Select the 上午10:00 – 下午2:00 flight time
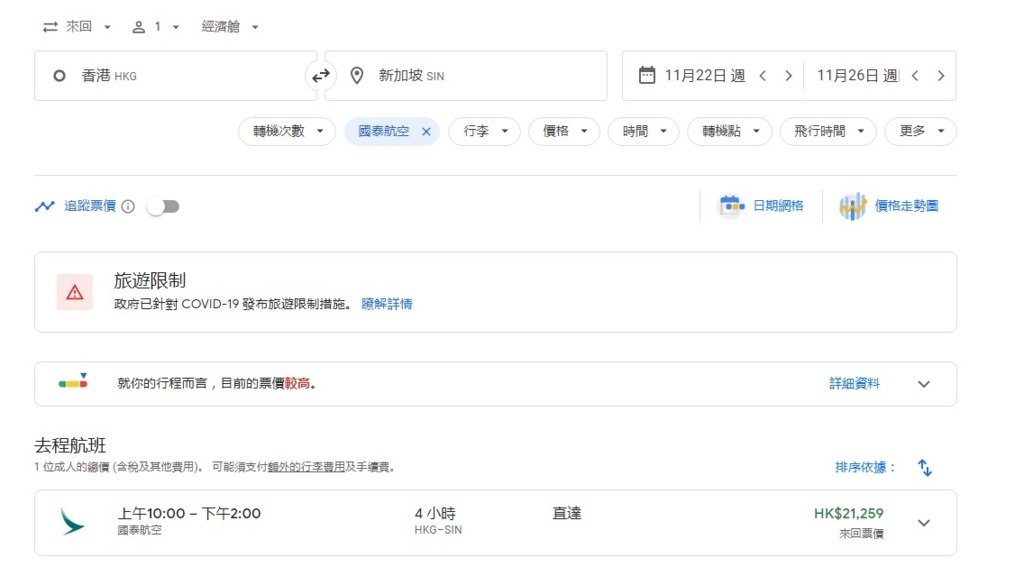The width and height of the screenshot is (1024, 576). [x=189, y=514]
